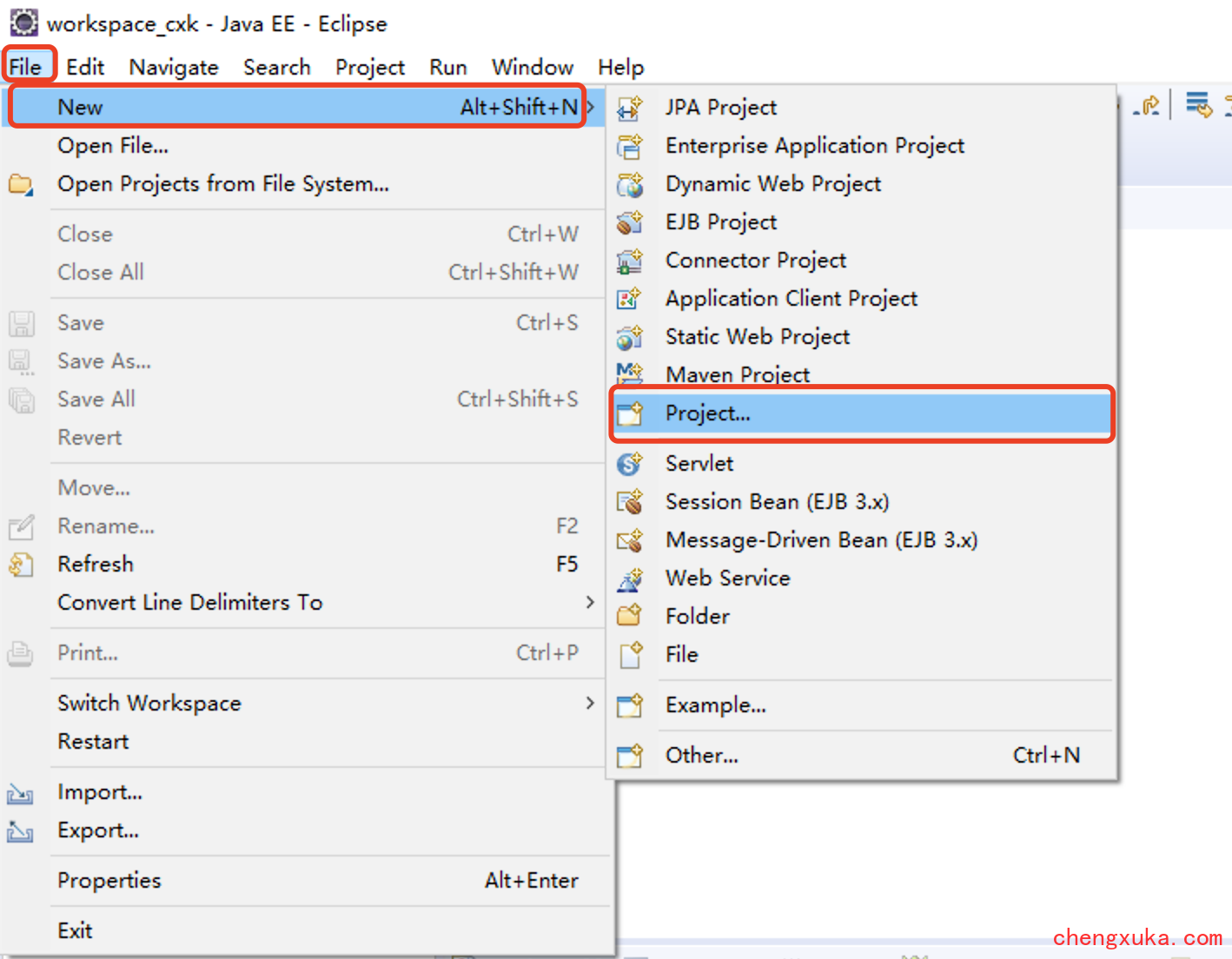Open the Edit menu
This screenshot has height=959, width=1232.
tap(85, 67)
